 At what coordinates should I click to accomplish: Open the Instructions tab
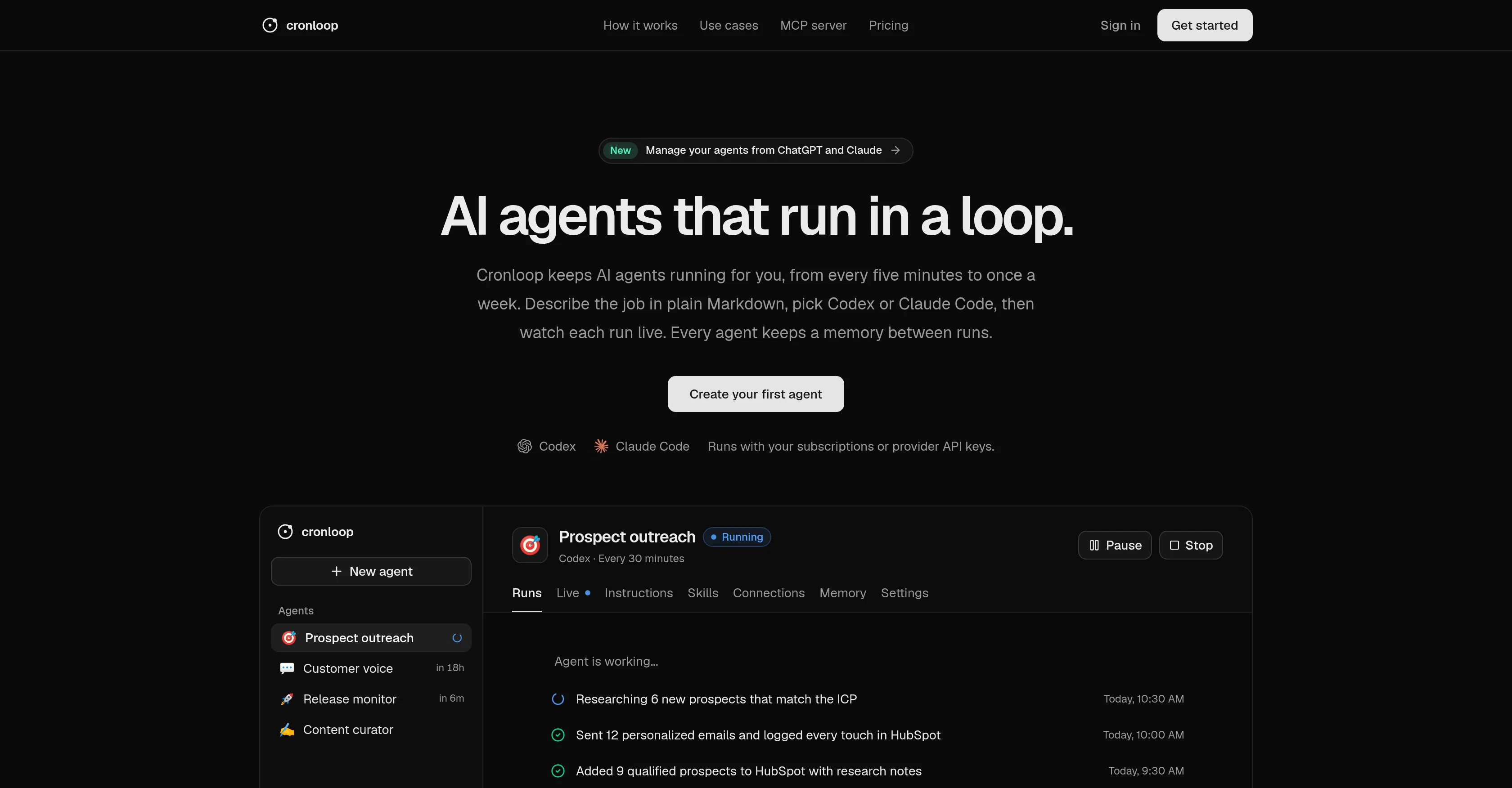click(639, 593)
